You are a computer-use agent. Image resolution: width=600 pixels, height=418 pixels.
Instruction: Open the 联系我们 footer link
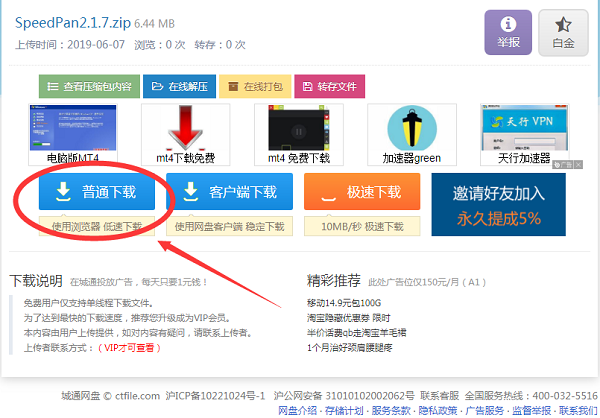tap(578, 410)
